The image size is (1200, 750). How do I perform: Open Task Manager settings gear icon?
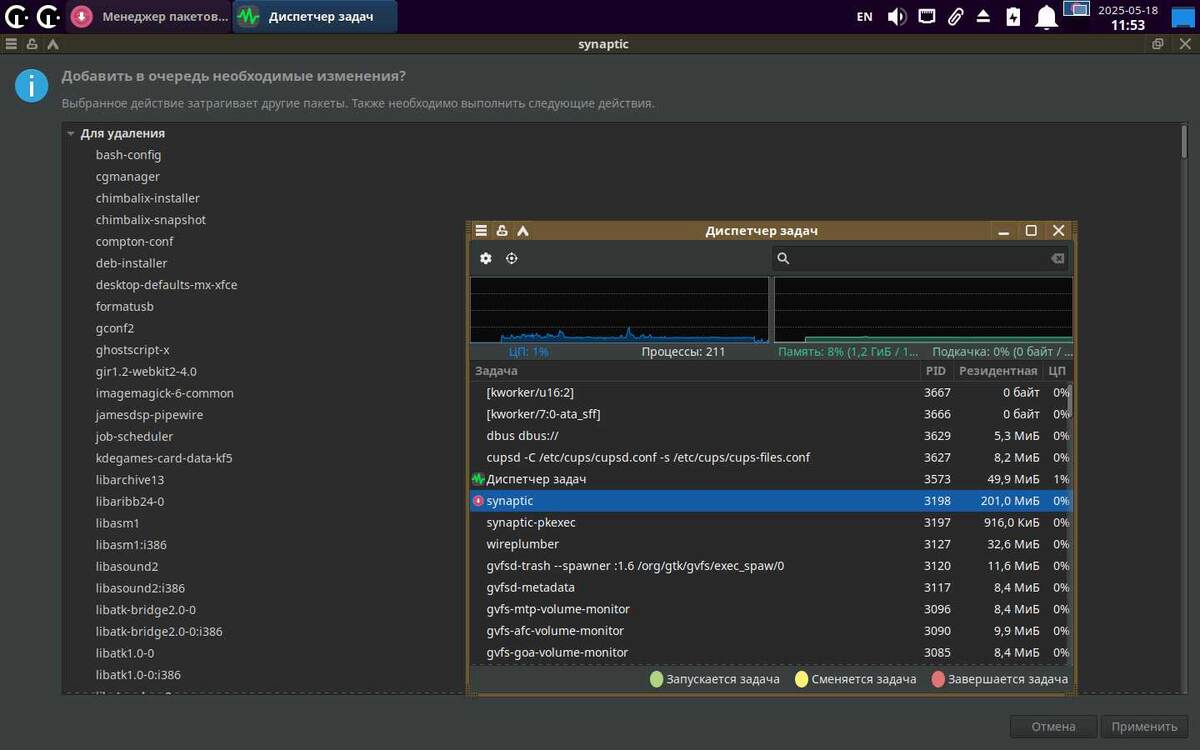click(486, 258)
